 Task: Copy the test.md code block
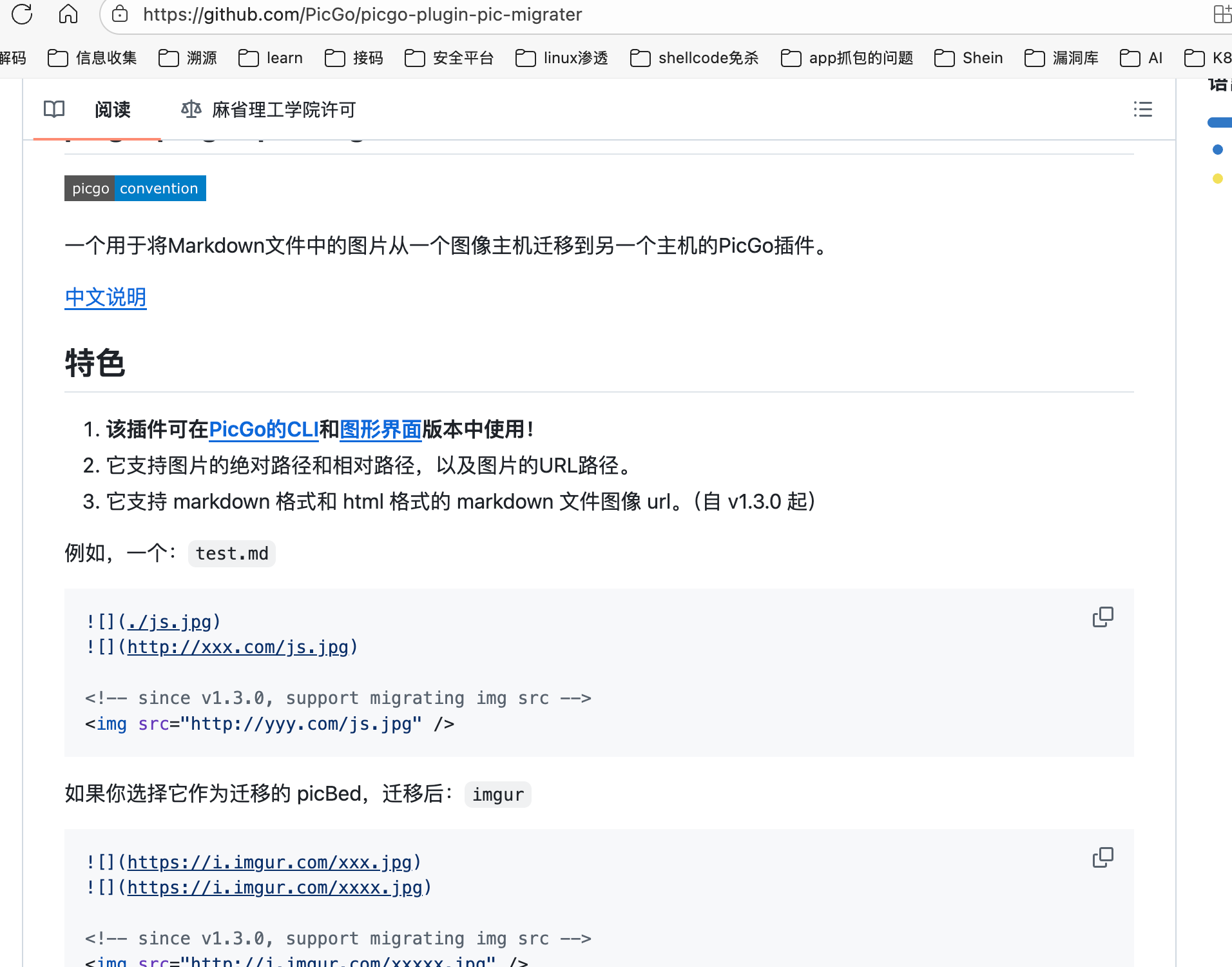click(x=1102, y=617)
